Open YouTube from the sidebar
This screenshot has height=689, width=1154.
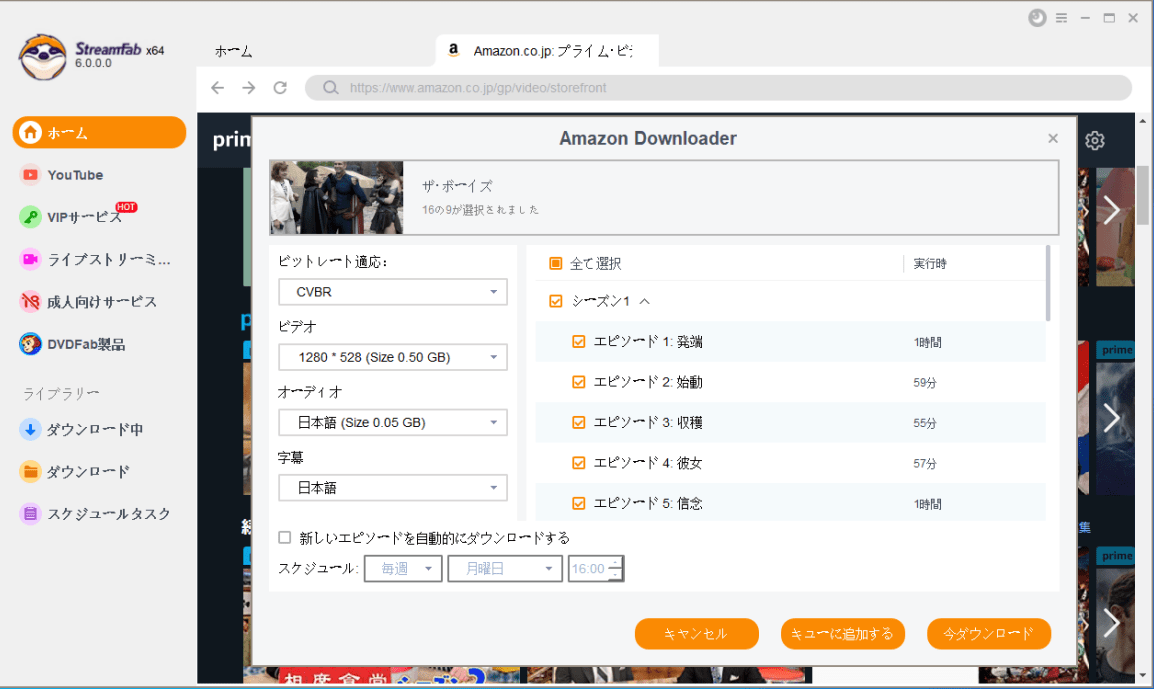click(75, 175)
